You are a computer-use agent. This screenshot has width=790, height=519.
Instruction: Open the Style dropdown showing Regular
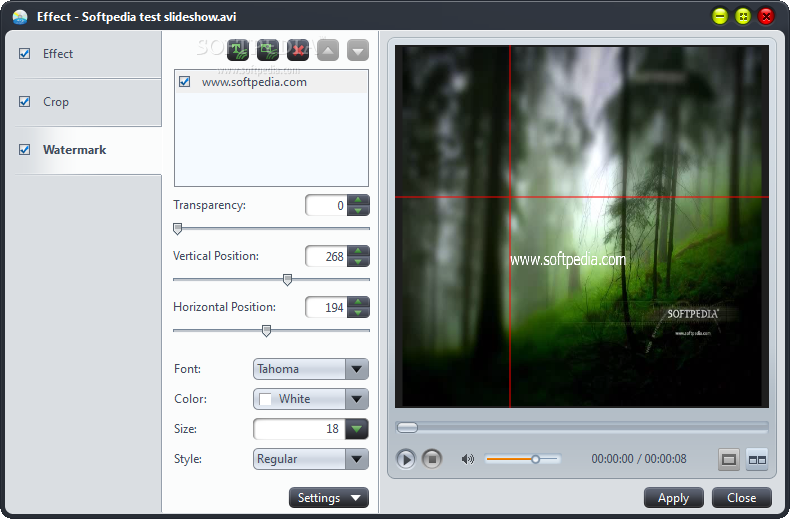click(357, 459)
